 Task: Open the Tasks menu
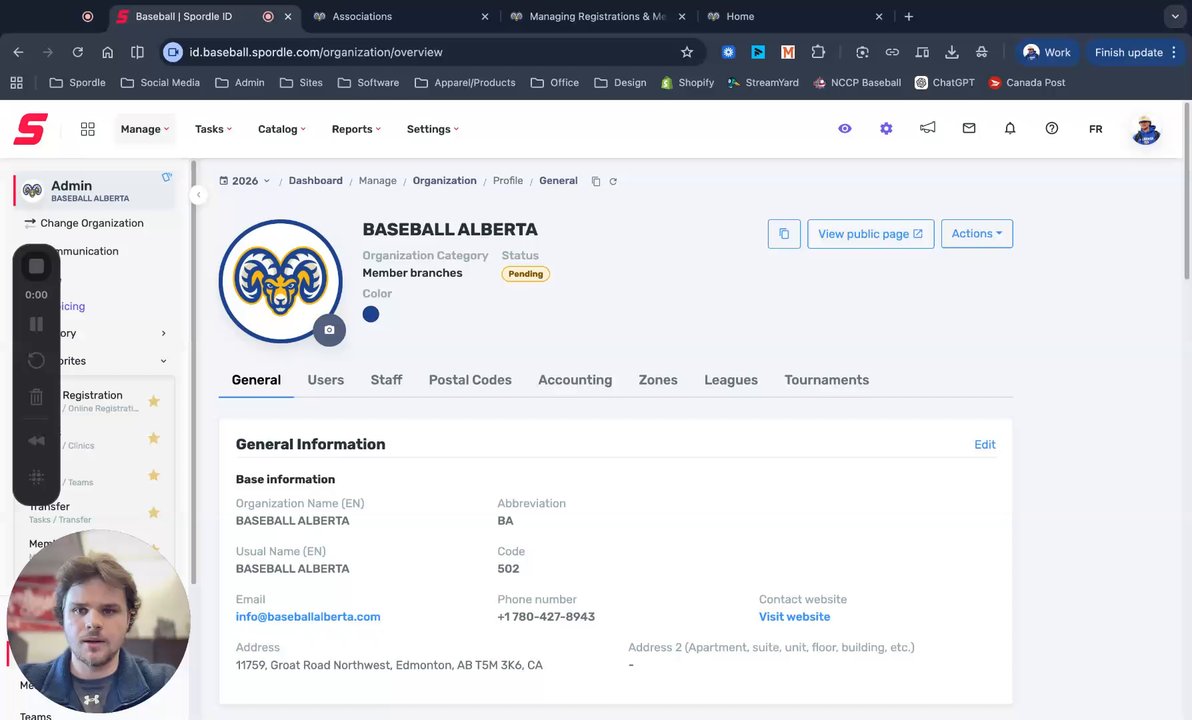213,129
